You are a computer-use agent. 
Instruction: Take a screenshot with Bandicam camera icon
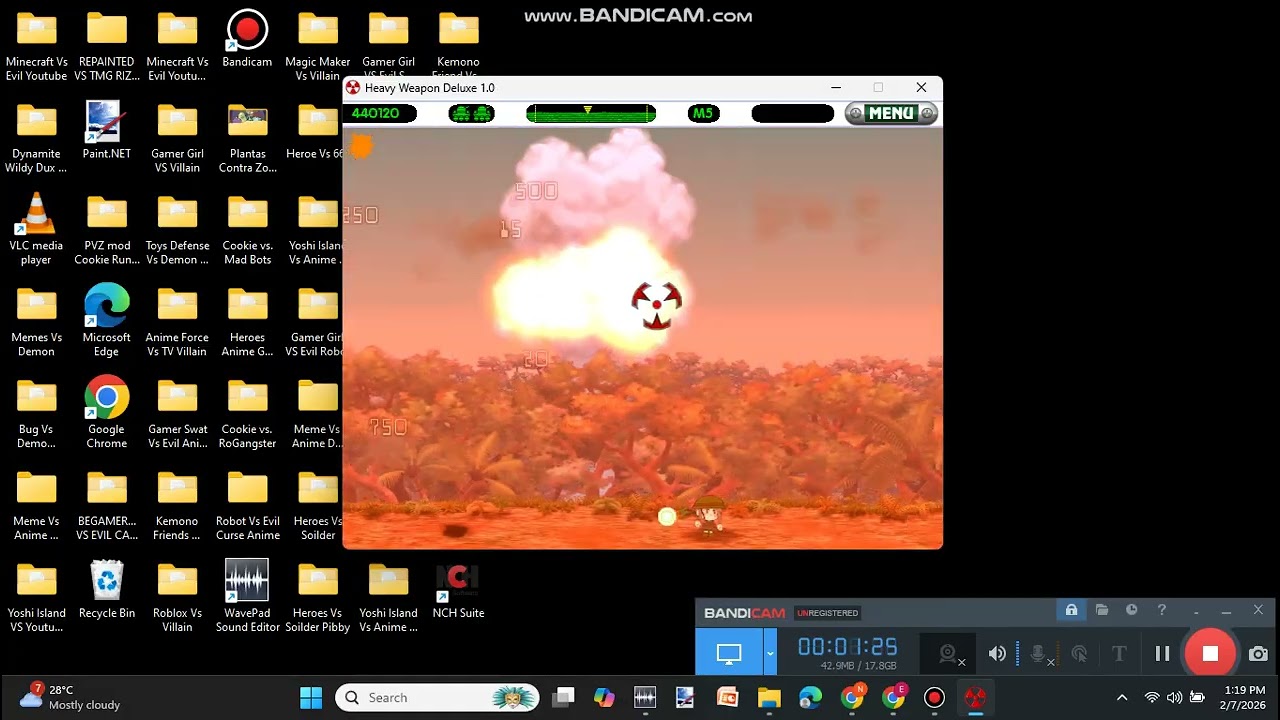tap(1258, 654)
